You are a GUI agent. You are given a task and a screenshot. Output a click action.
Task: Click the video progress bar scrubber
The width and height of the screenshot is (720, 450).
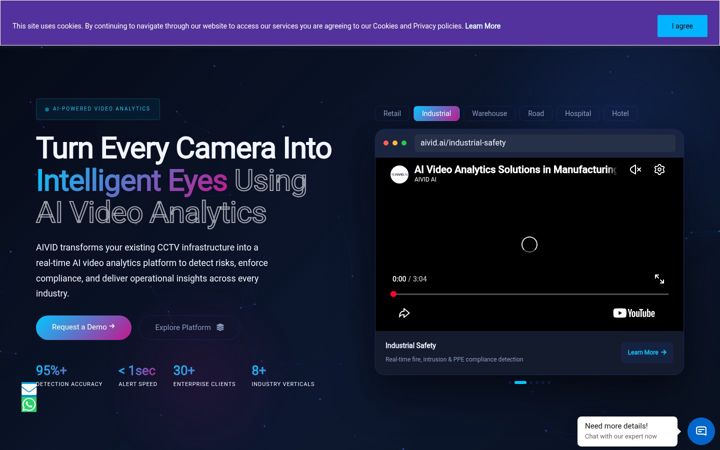coord(394,294)
